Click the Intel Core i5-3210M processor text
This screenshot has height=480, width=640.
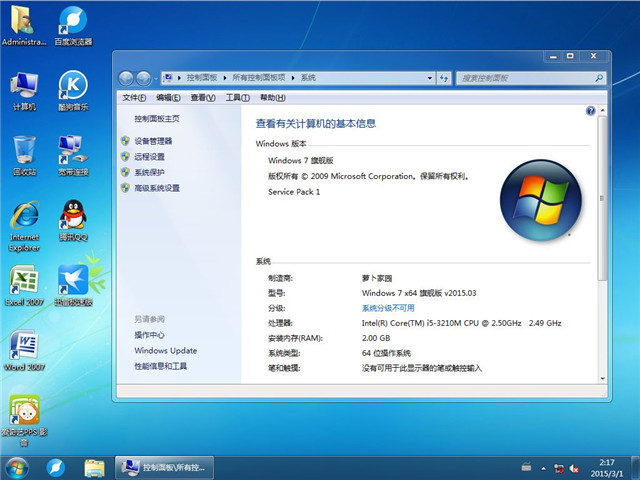point(461,323)
